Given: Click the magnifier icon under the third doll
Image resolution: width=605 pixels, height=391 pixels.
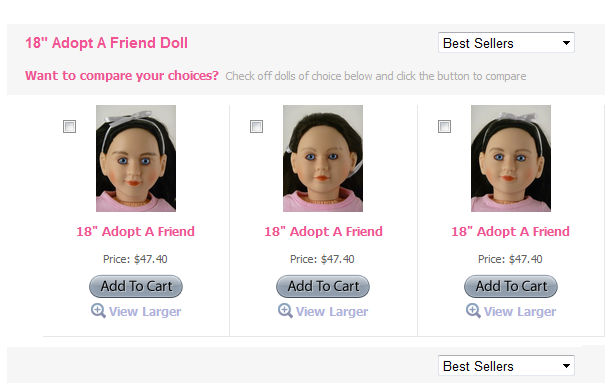Looking at the screenshot, I should 473,311.
